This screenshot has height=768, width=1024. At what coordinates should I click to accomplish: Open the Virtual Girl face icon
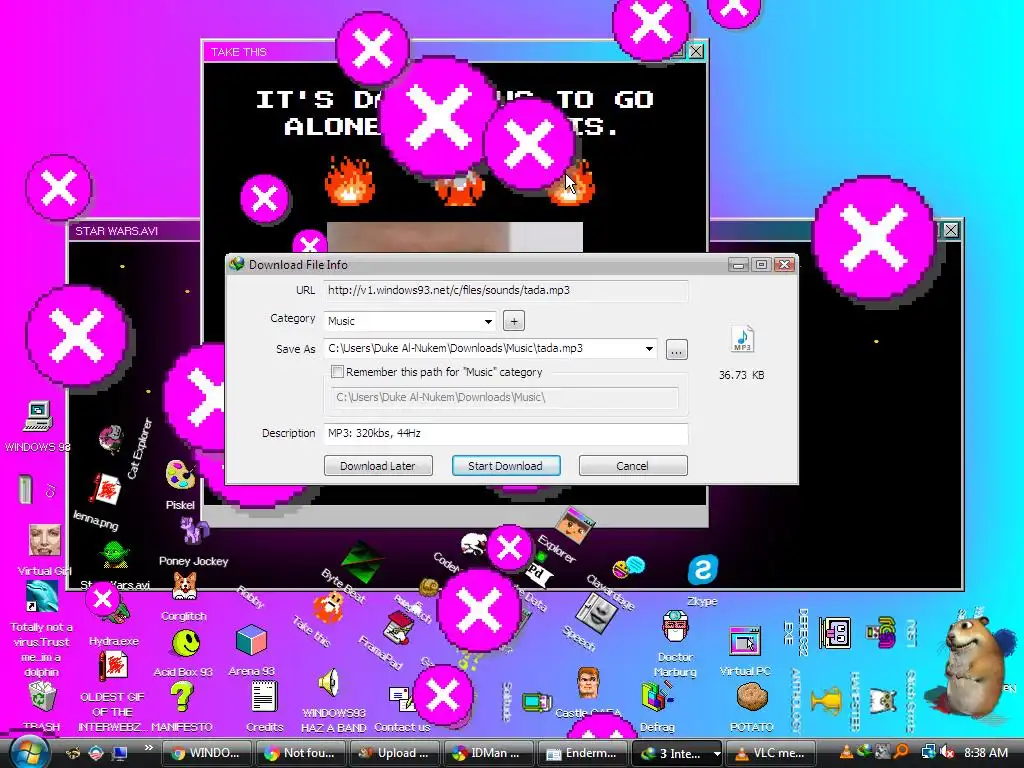[x=45, y=539]
